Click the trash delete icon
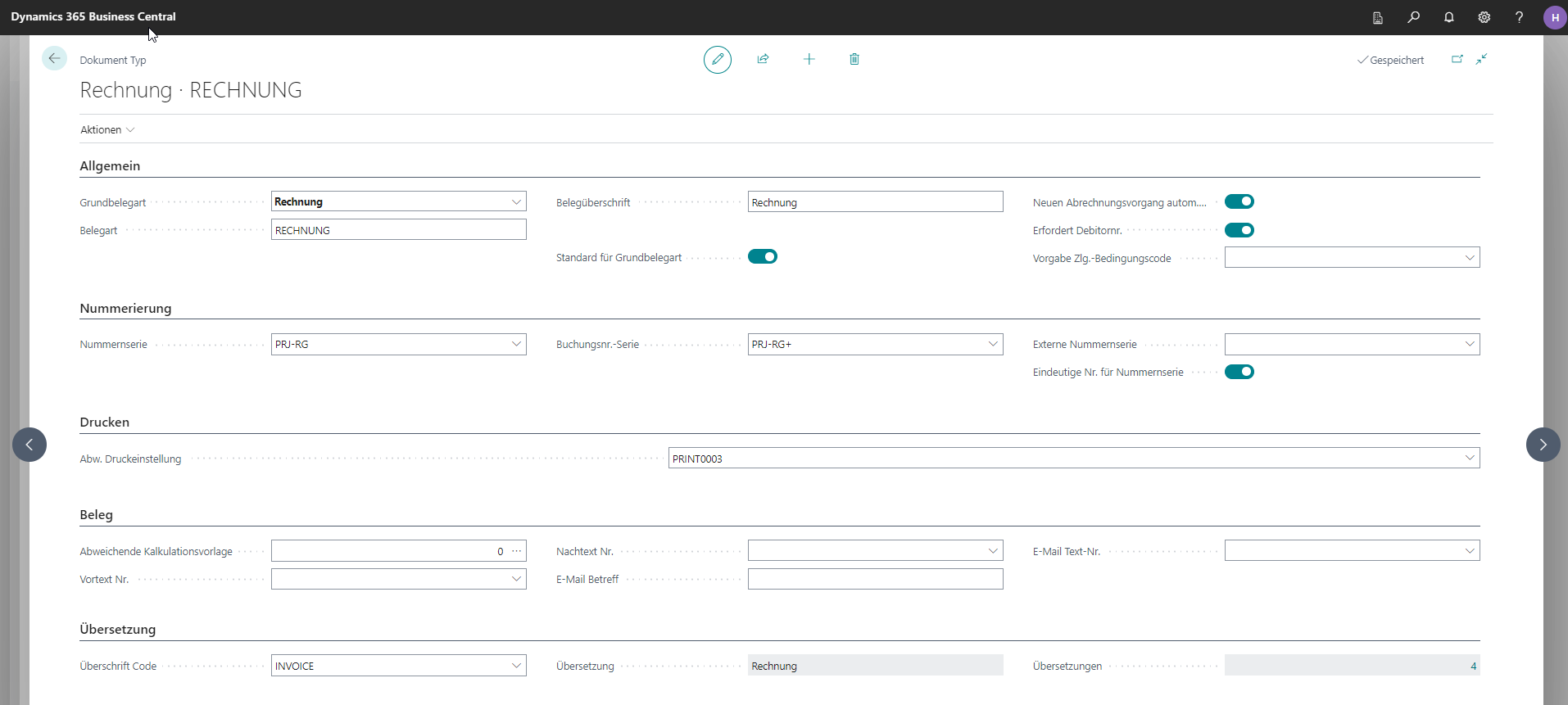The image size is (1568, 705). pos(854,59)
